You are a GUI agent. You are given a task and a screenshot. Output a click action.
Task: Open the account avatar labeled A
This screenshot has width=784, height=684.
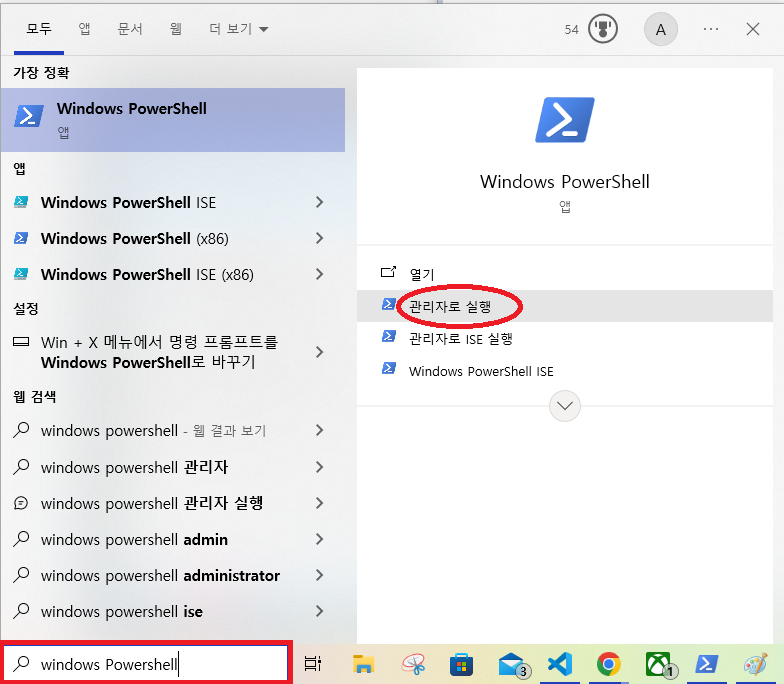coord(660,30)
